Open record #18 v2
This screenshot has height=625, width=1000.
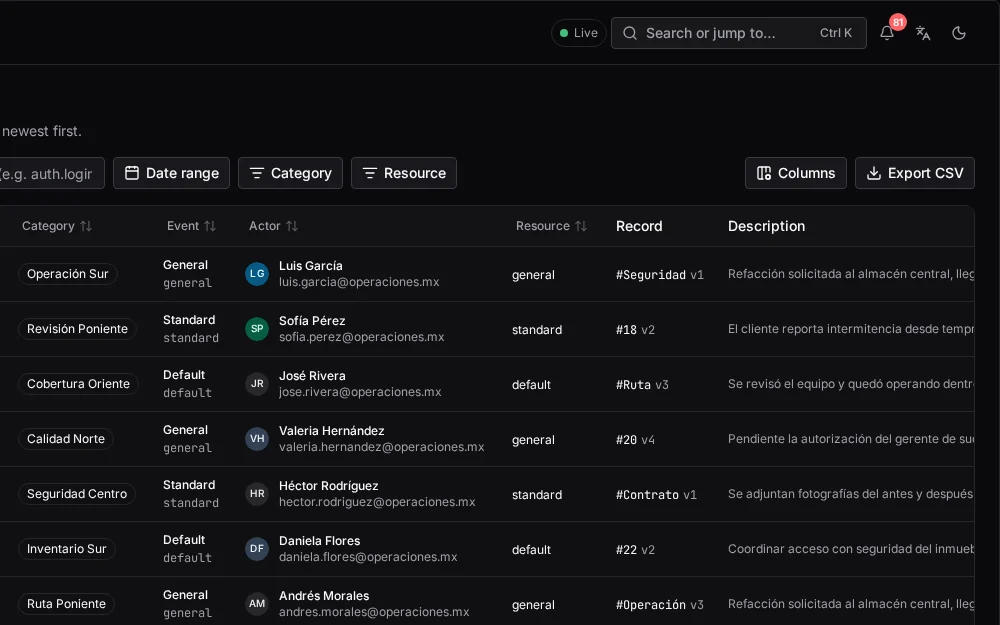[x=635, y=330]
